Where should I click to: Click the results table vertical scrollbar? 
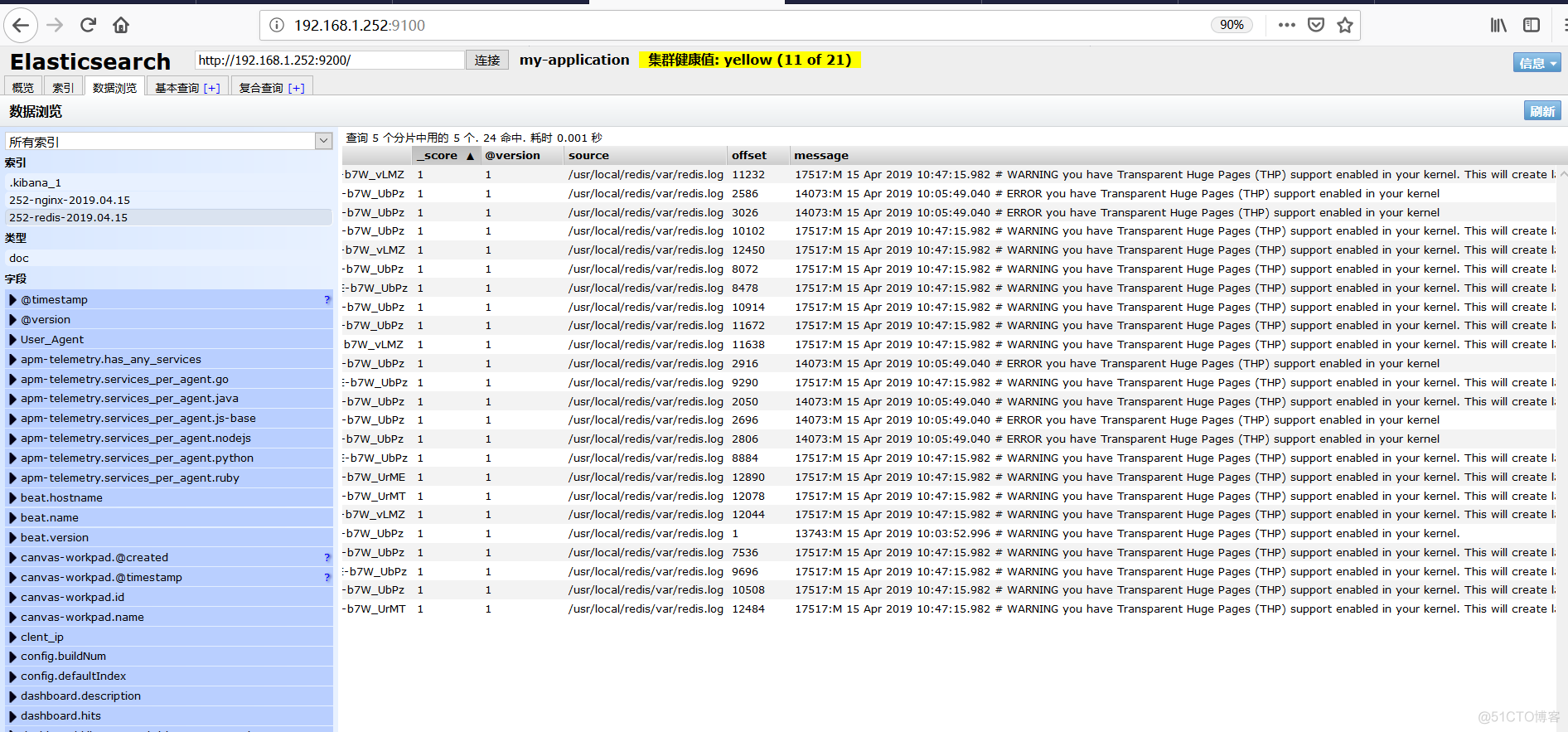click(x=1562, y=448)
